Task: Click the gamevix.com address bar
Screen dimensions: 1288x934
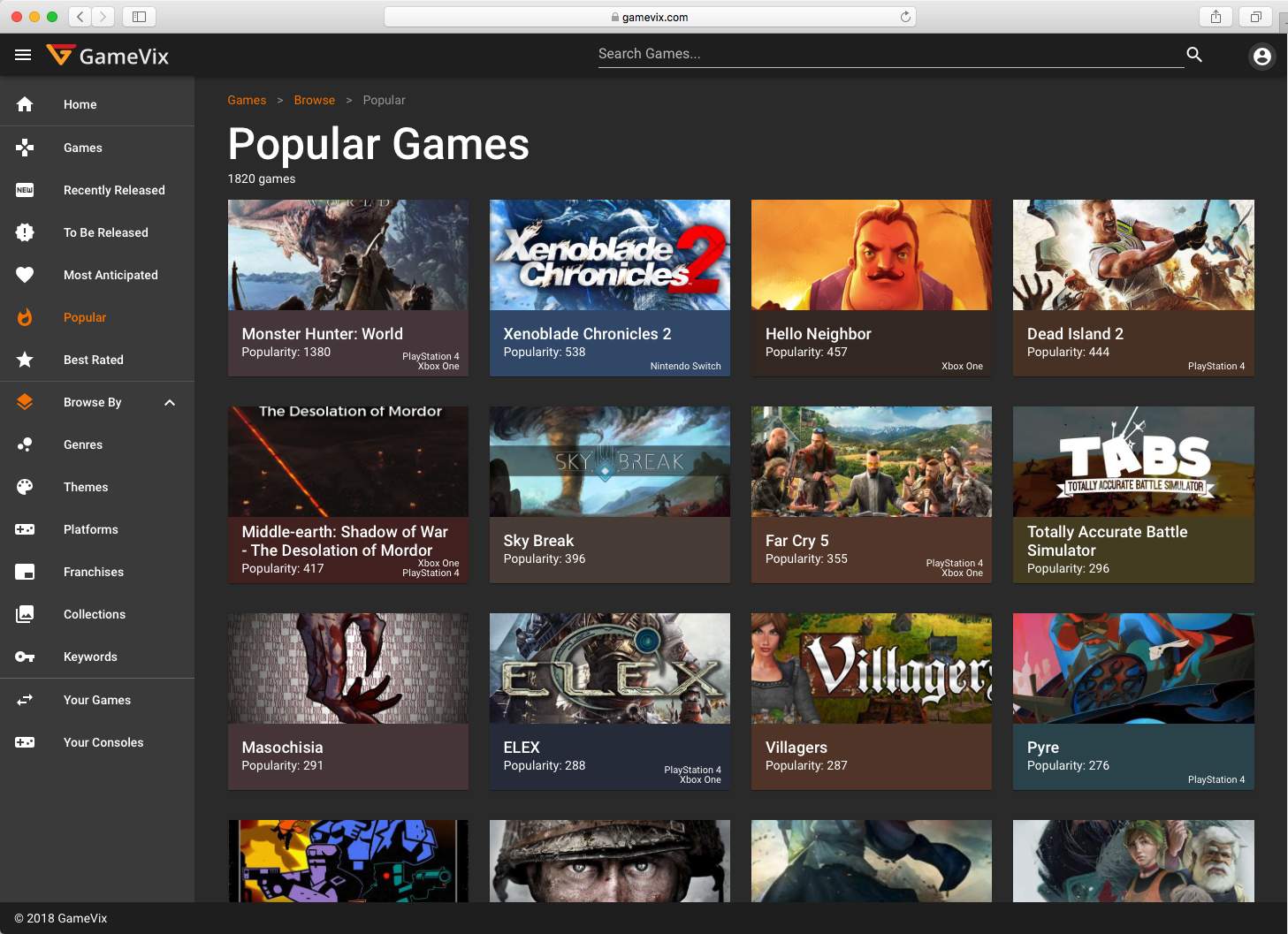Action: point(650,17)
